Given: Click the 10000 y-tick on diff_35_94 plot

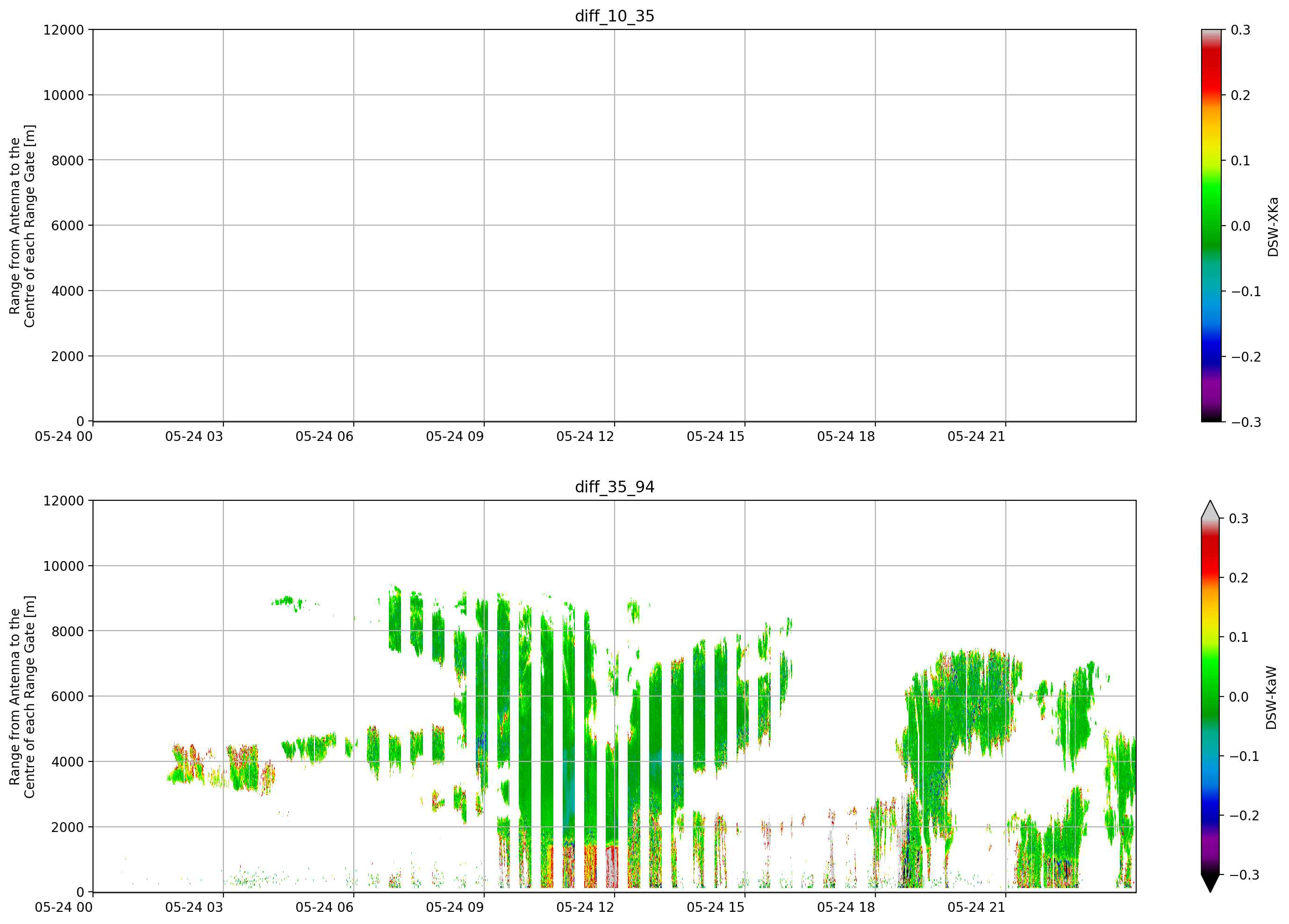Looking at the screenshot, I should pos(64,566).
